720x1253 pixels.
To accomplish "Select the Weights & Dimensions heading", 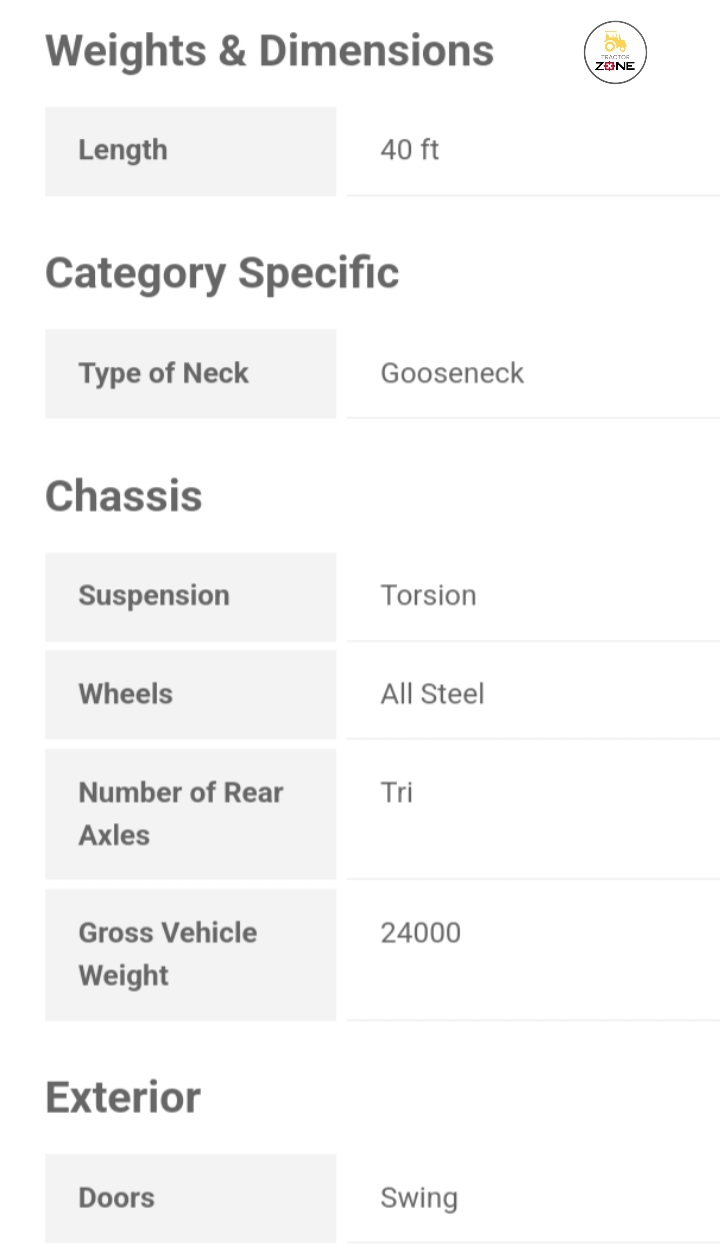I will pyautogui.click(x=269, y=50).
